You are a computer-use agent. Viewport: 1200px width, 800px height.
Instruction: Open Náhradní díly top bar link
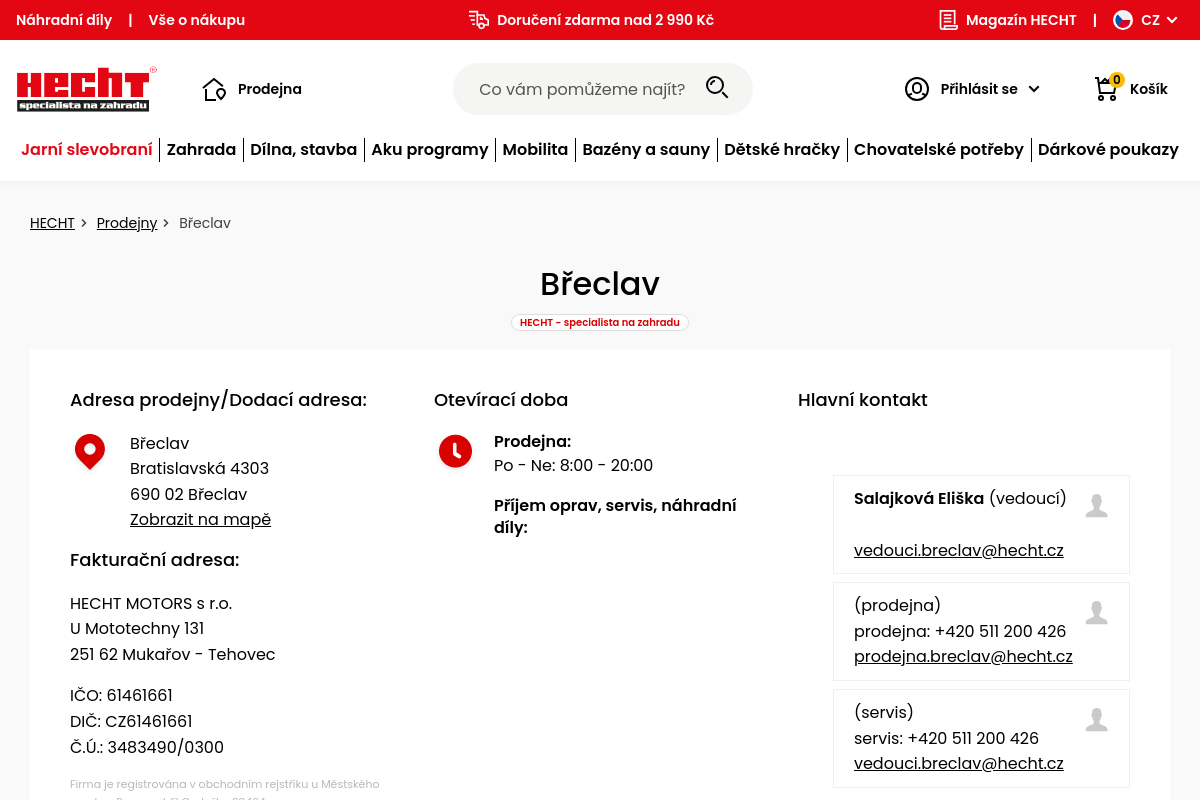click(64, 20)
